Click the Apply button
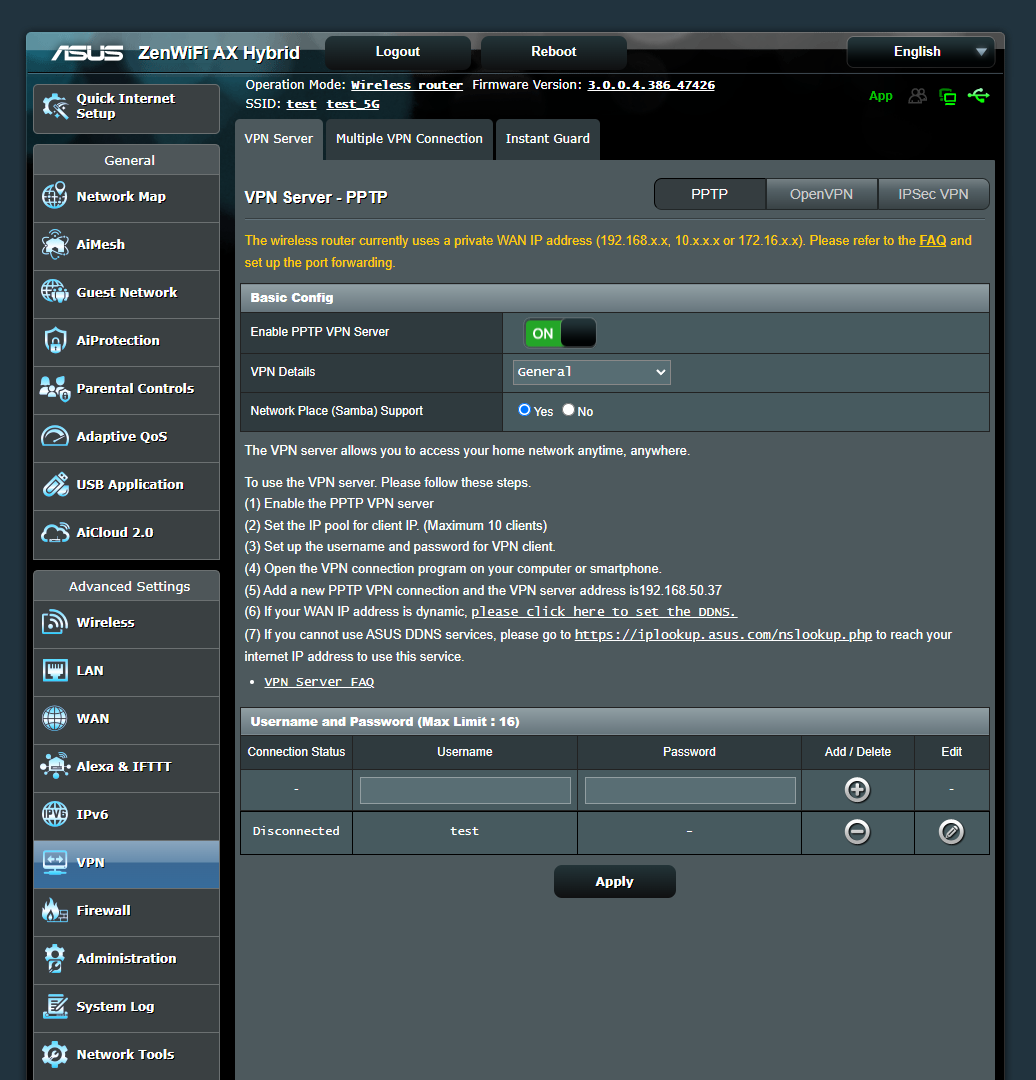The width and height of the screenshot is (1036, 1080). (x=614, y=881)
